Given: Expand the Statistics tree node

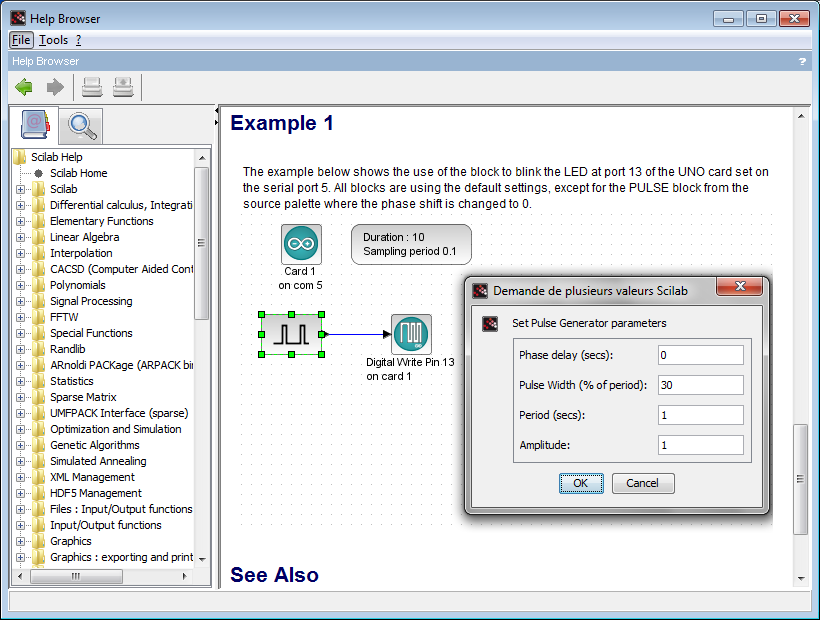Looking at the screenshot, I should [20, 381].
